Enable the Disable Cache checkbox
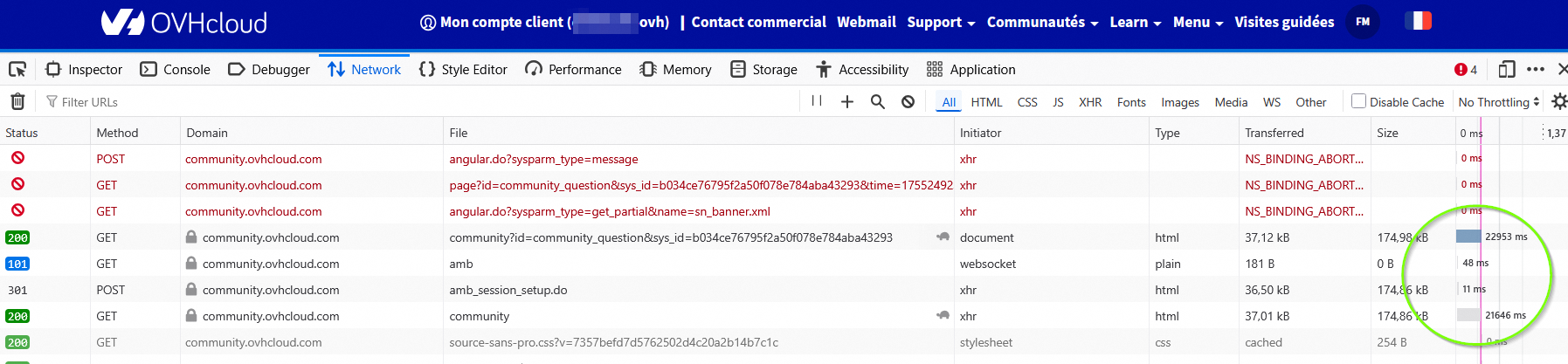The width and height of the screenshot is (1568, 364). click(x=1359, y=101)
